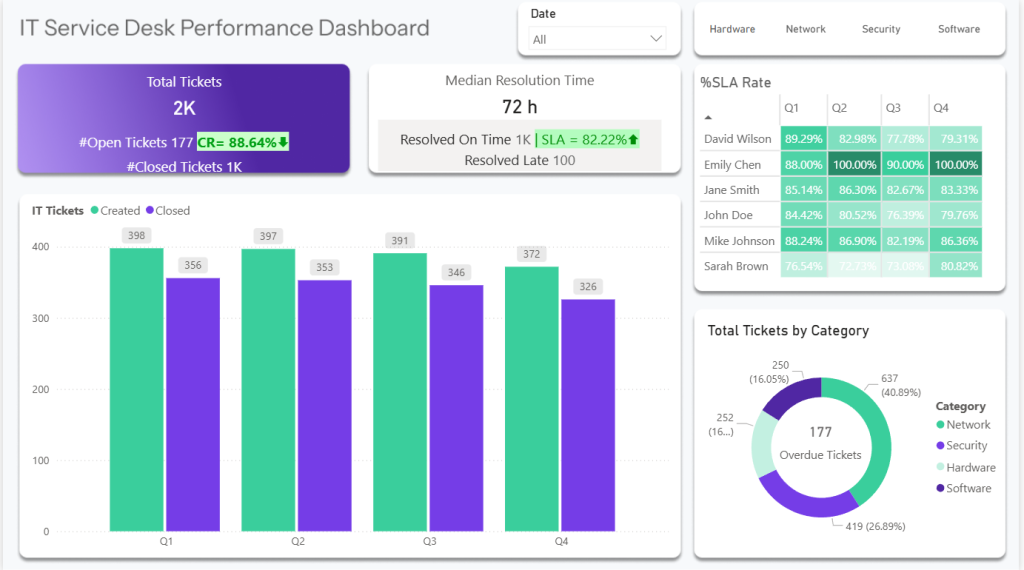Sort by the Q1 column header in SLA table
1024x570 pixels.
tap(791, 108)
